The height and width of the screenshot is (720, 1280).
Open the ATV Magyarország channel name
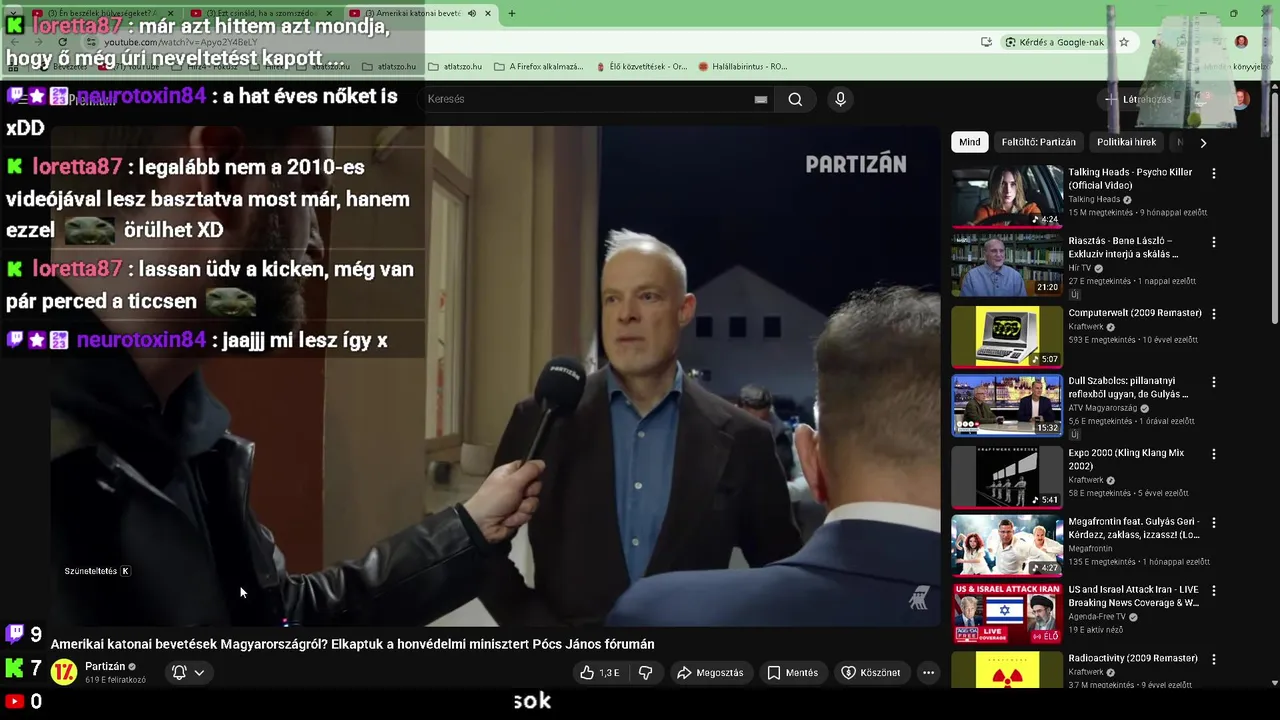pos(1104,408)
